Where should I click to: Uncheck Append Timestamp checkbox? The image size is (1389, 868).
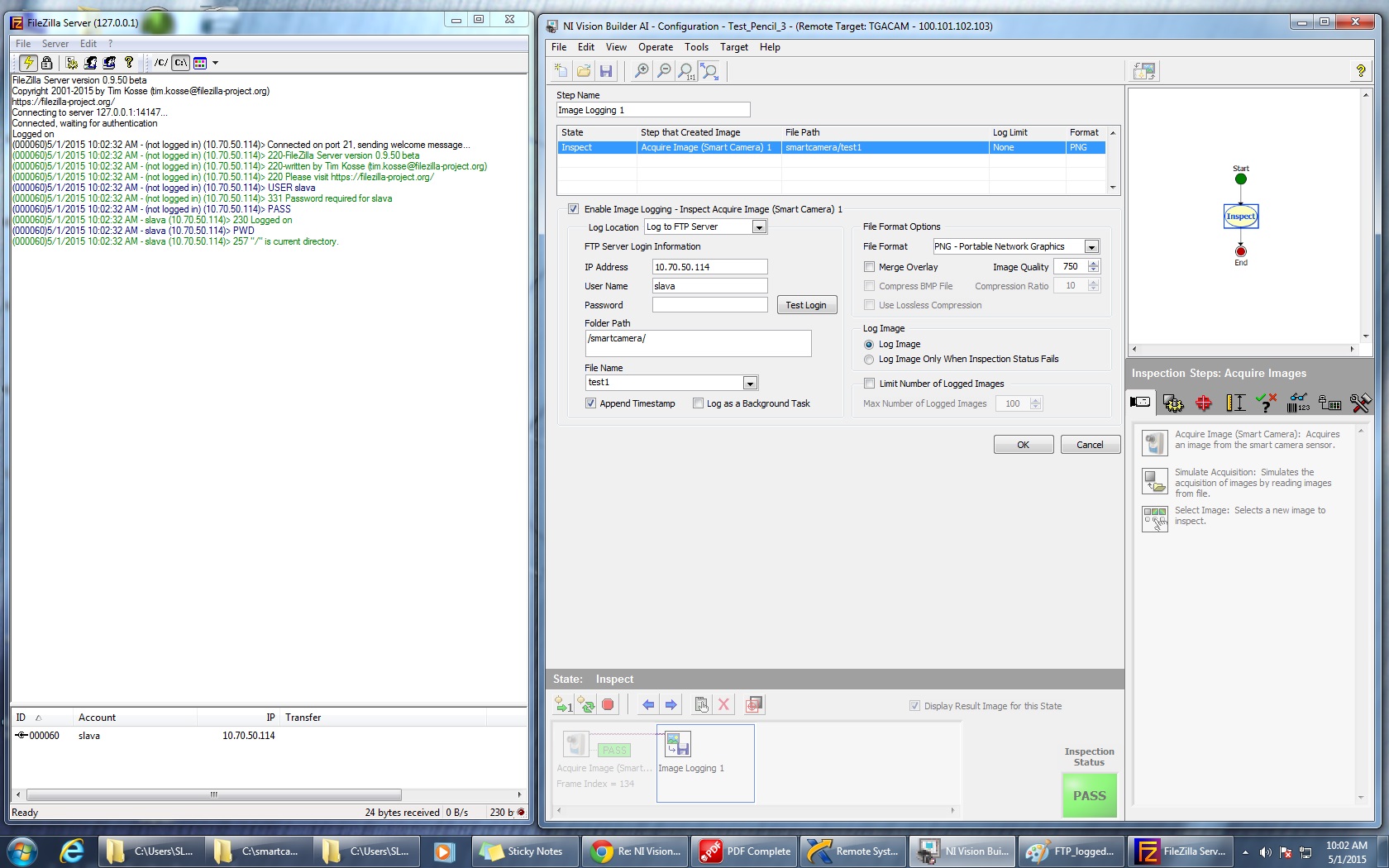[x=590, y=403]
